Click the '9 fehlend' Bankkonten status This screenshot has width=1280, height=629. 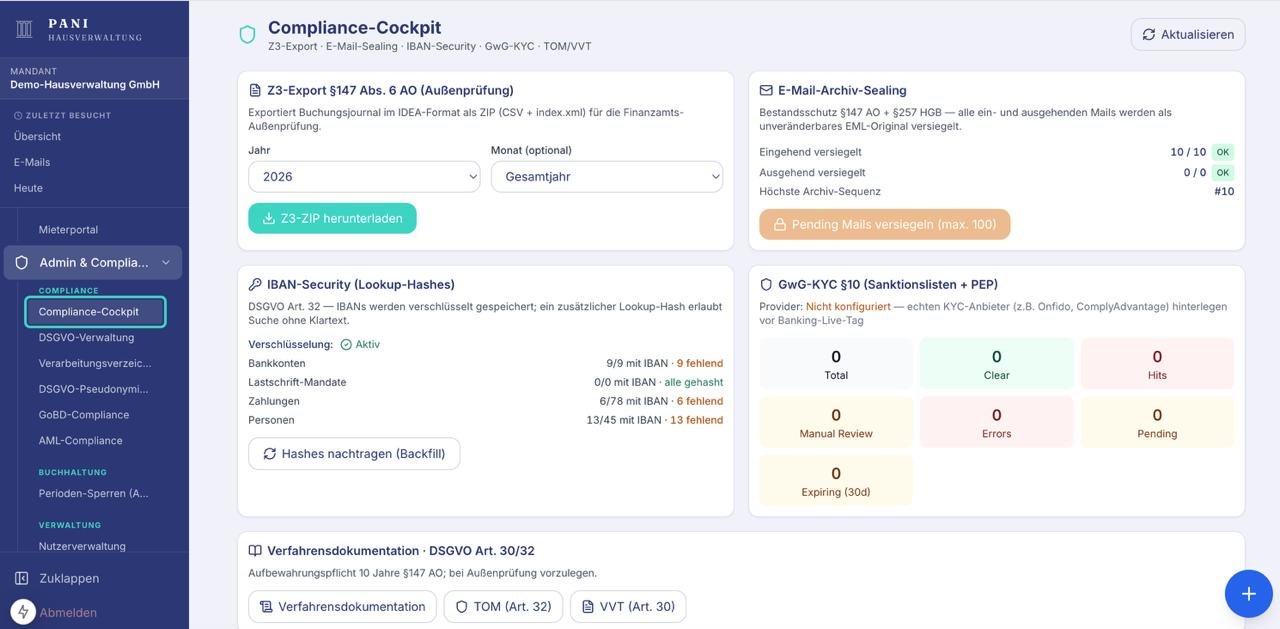coord(700,363)
